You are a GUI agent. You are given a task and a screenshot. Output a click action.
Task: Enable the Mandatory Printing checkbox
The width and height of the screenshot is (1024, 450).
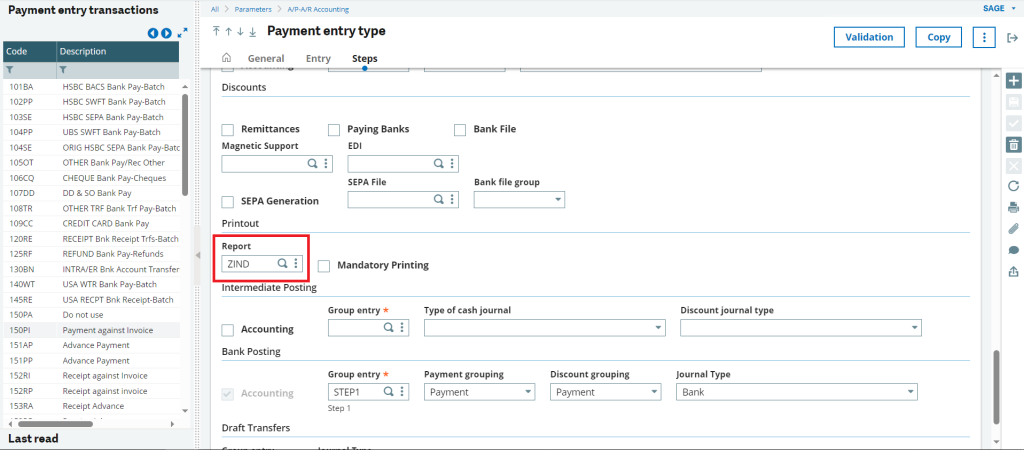point(324,266)
